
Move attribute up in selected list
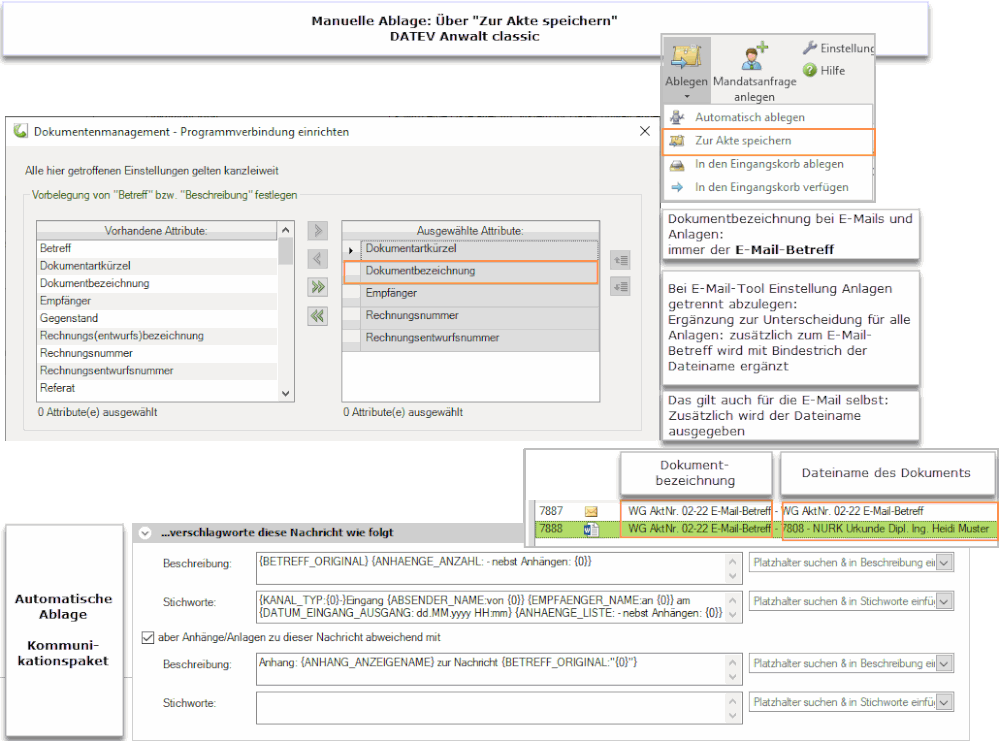click(x=620, y=259)
